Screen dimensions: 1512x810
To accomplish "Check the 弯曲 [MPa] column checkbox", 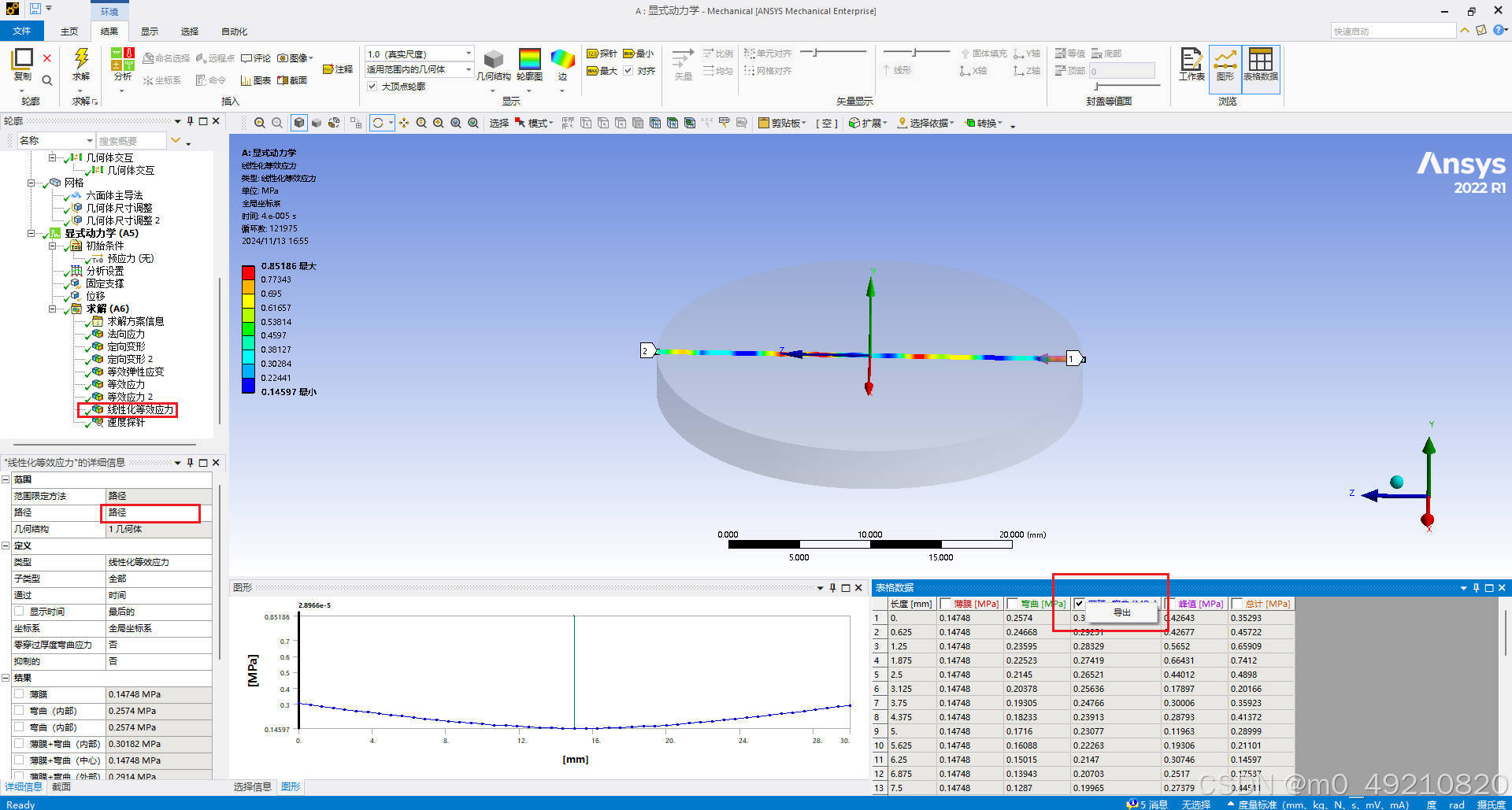I will (x=1013, y=604).
